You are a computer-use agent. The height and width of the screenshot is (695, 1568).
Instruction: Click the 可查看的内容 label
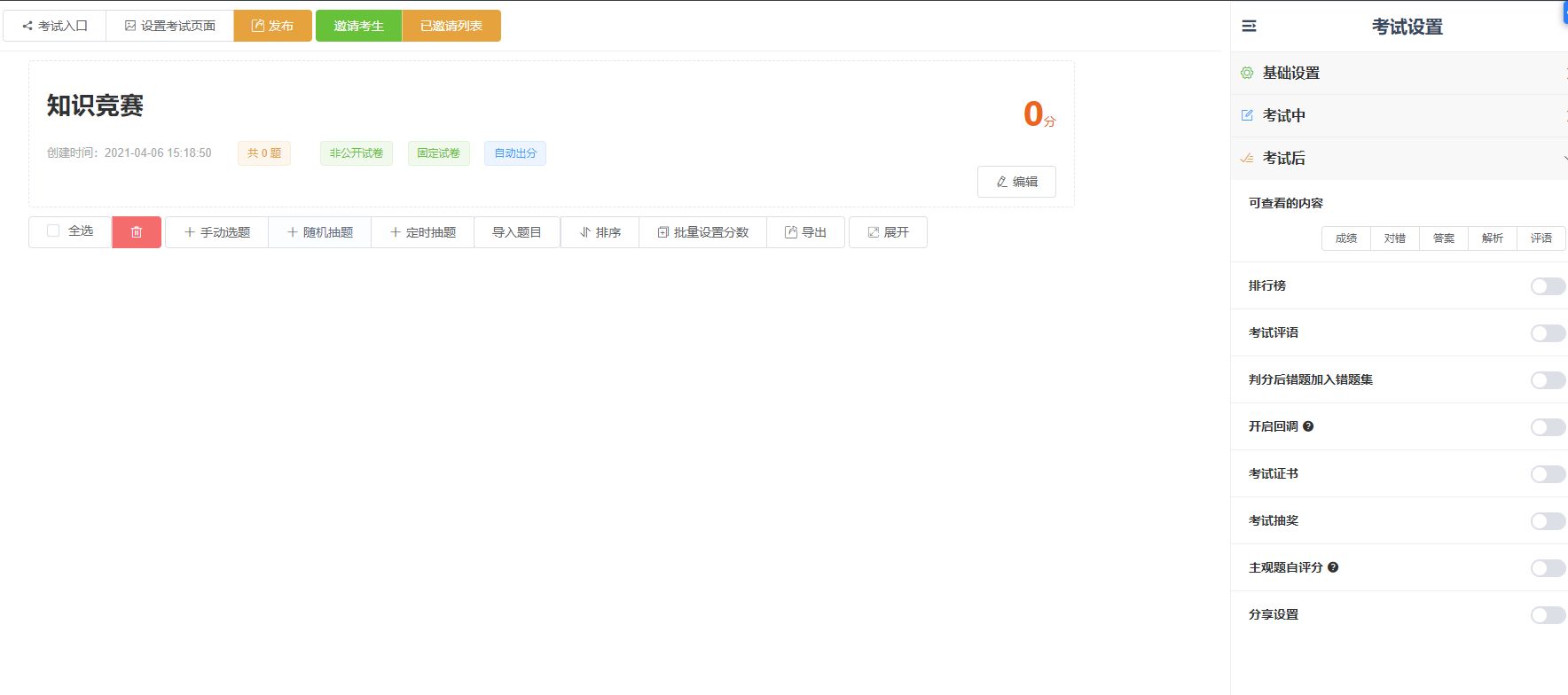point(1286,203)
